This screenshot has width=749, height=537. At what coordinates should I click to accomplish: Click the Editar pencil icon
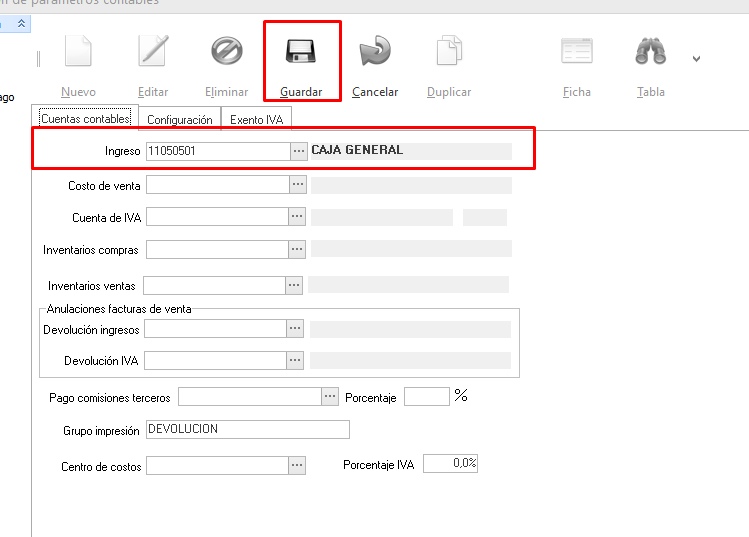[153, 52]
